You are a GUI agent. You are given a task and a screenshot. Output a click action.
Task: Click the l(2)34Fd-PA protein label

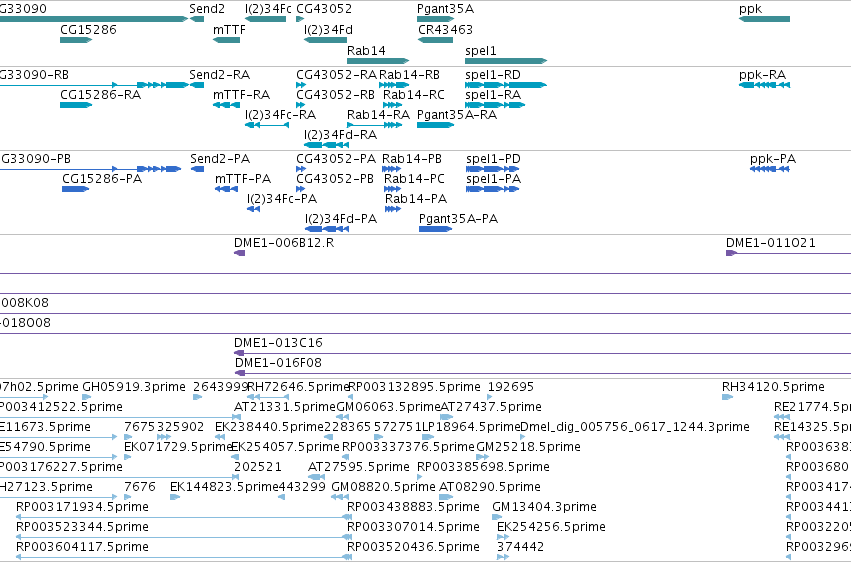click(341, 219)
